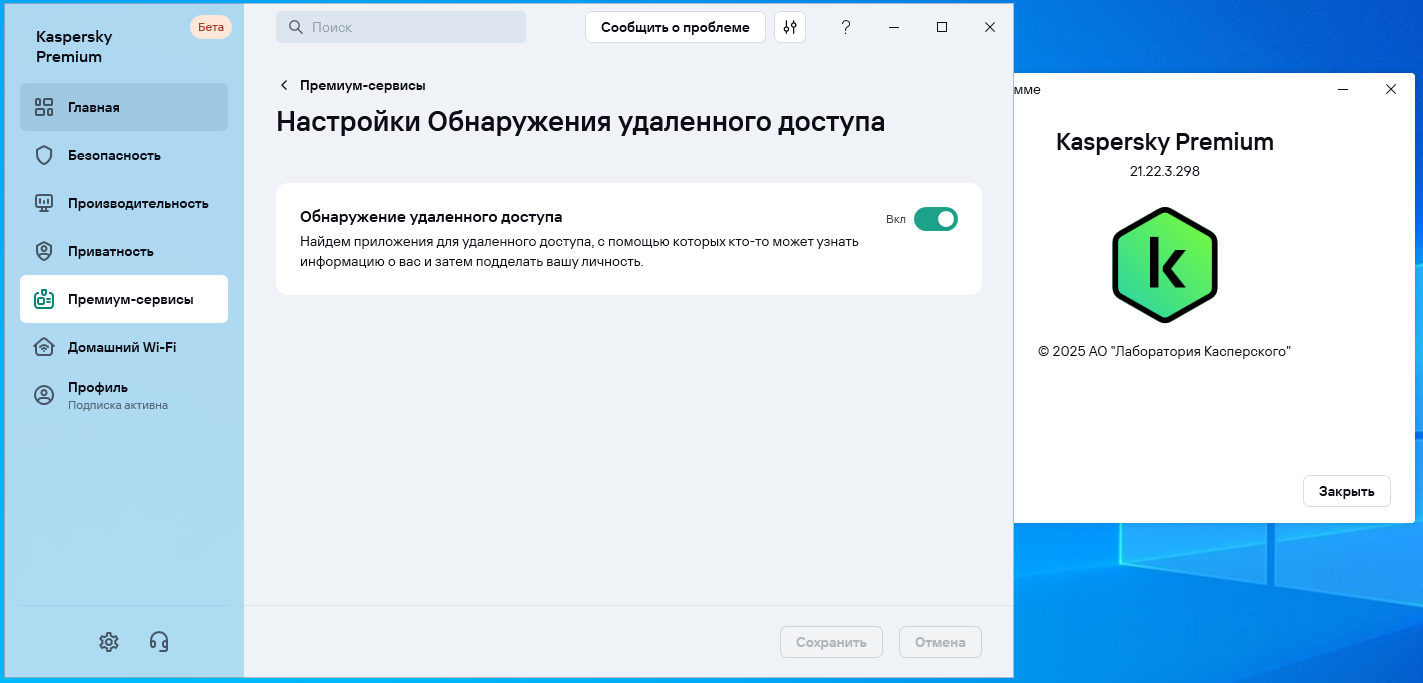This screenshot has width=1423, height=683.
Task: Close the Kaspersky main window
Action: 990,27
